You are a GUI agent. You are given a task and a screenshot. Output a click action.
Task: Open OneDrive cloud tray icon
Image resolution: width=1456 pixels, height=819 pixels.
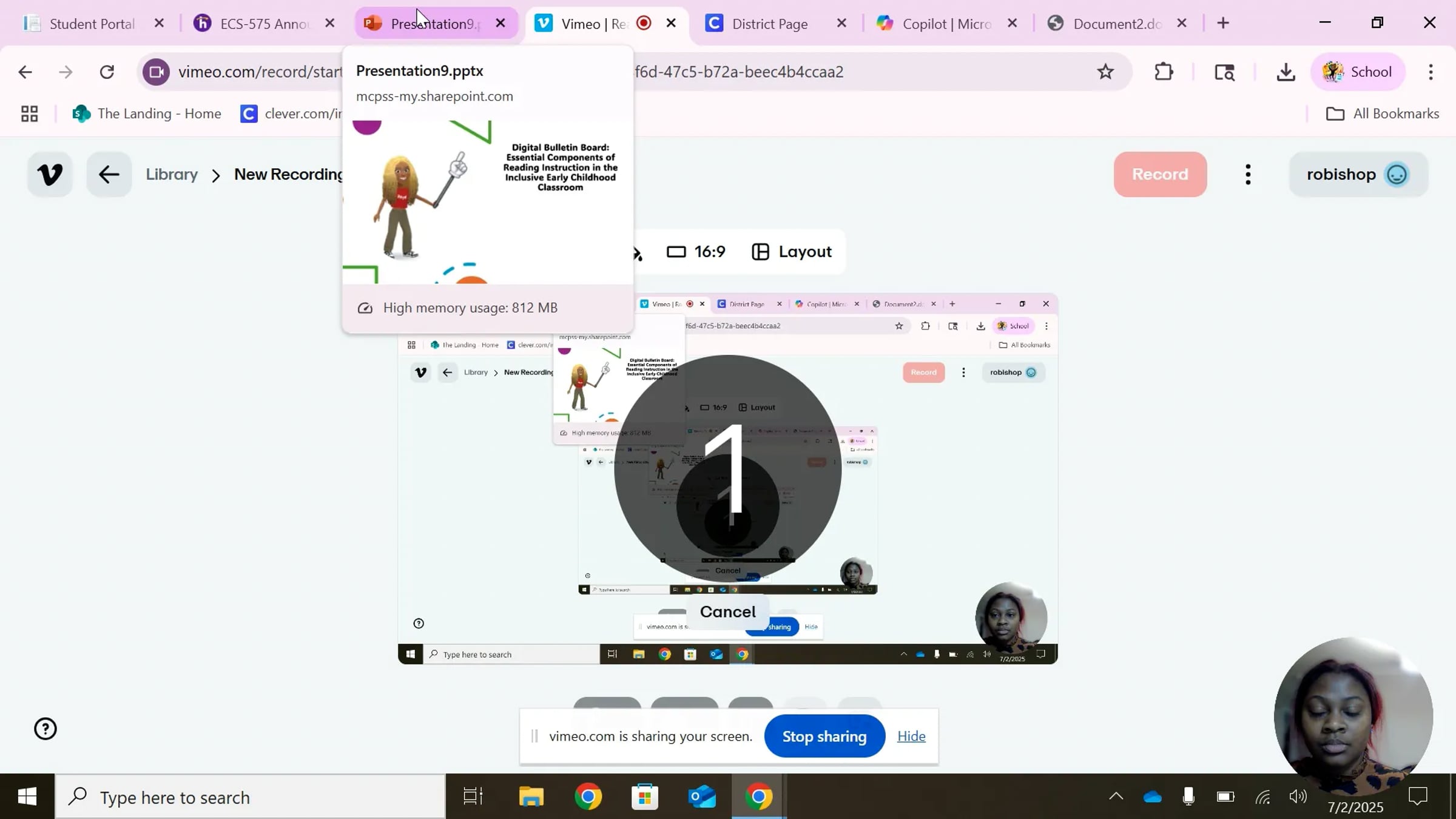pos(1152,797)
